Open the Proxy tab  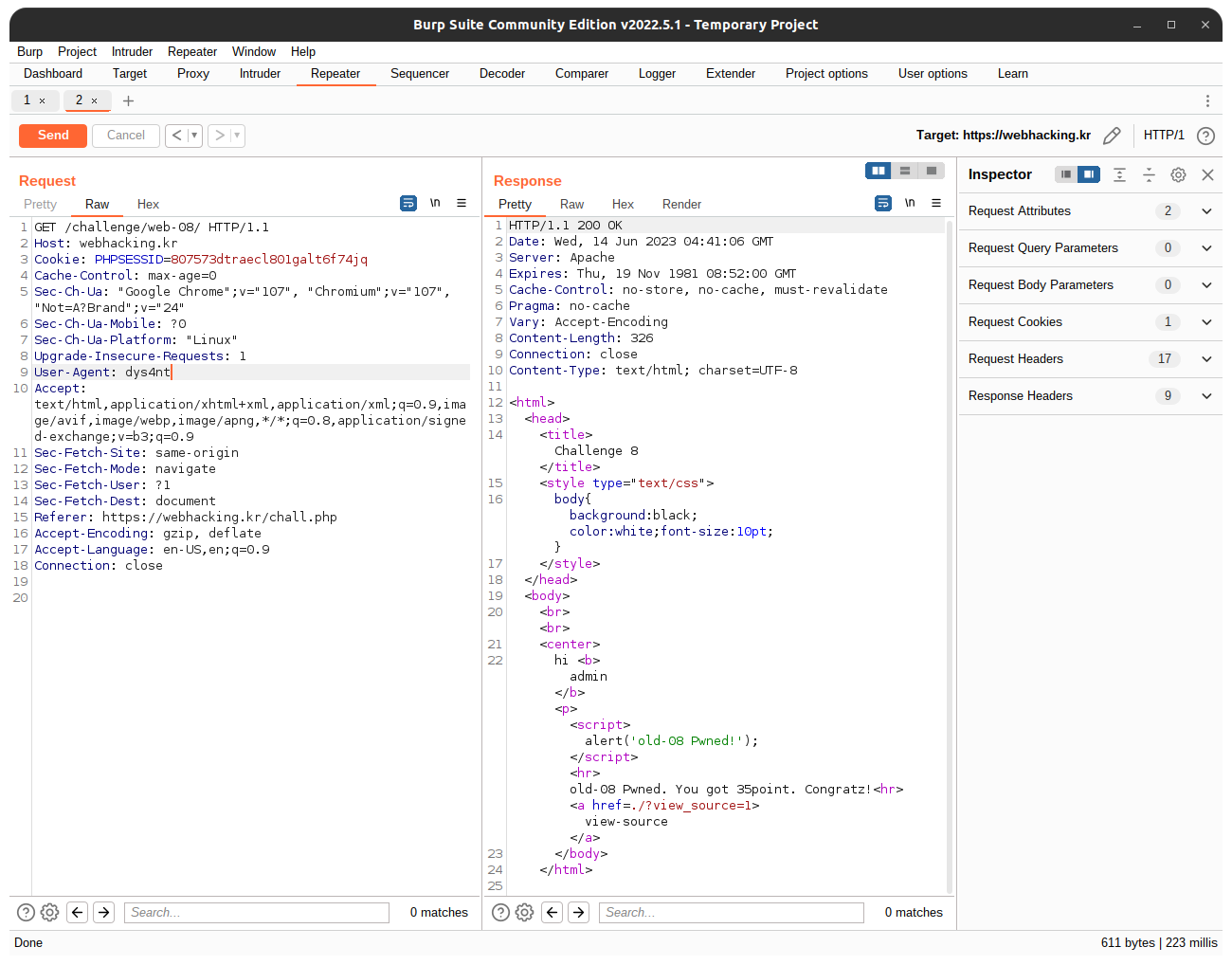(x=193, y=73)
